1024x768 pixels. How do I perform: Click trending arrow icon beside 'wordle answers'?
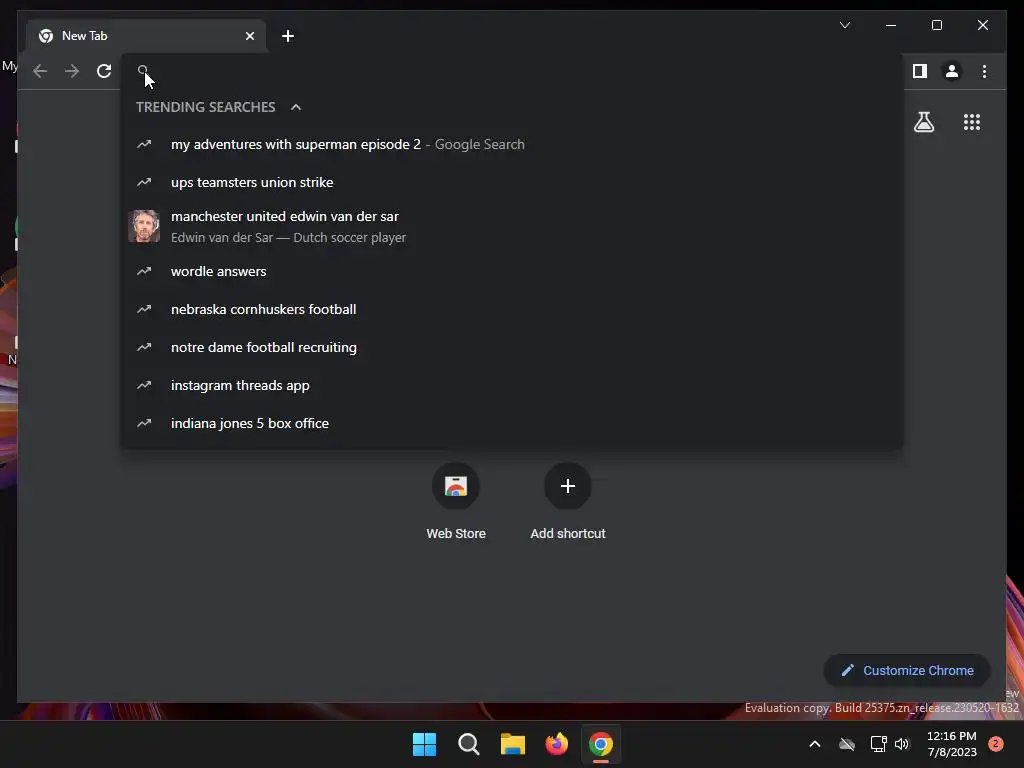click(x=144, y=271)
